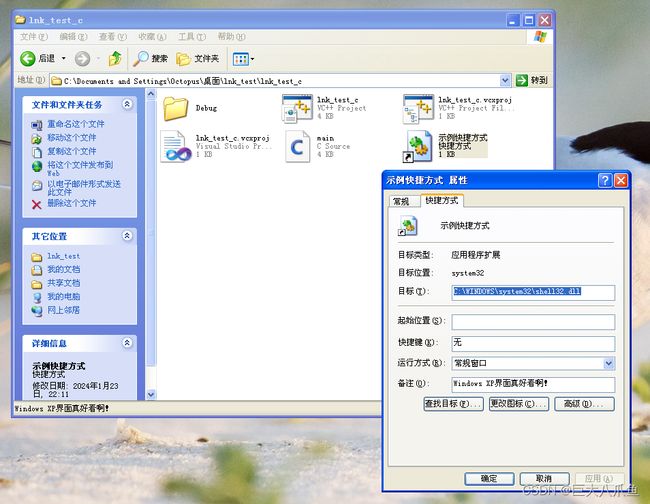Go up one folder level icon
The height and width of the screenshot is (504, 650).
point(115,58)
